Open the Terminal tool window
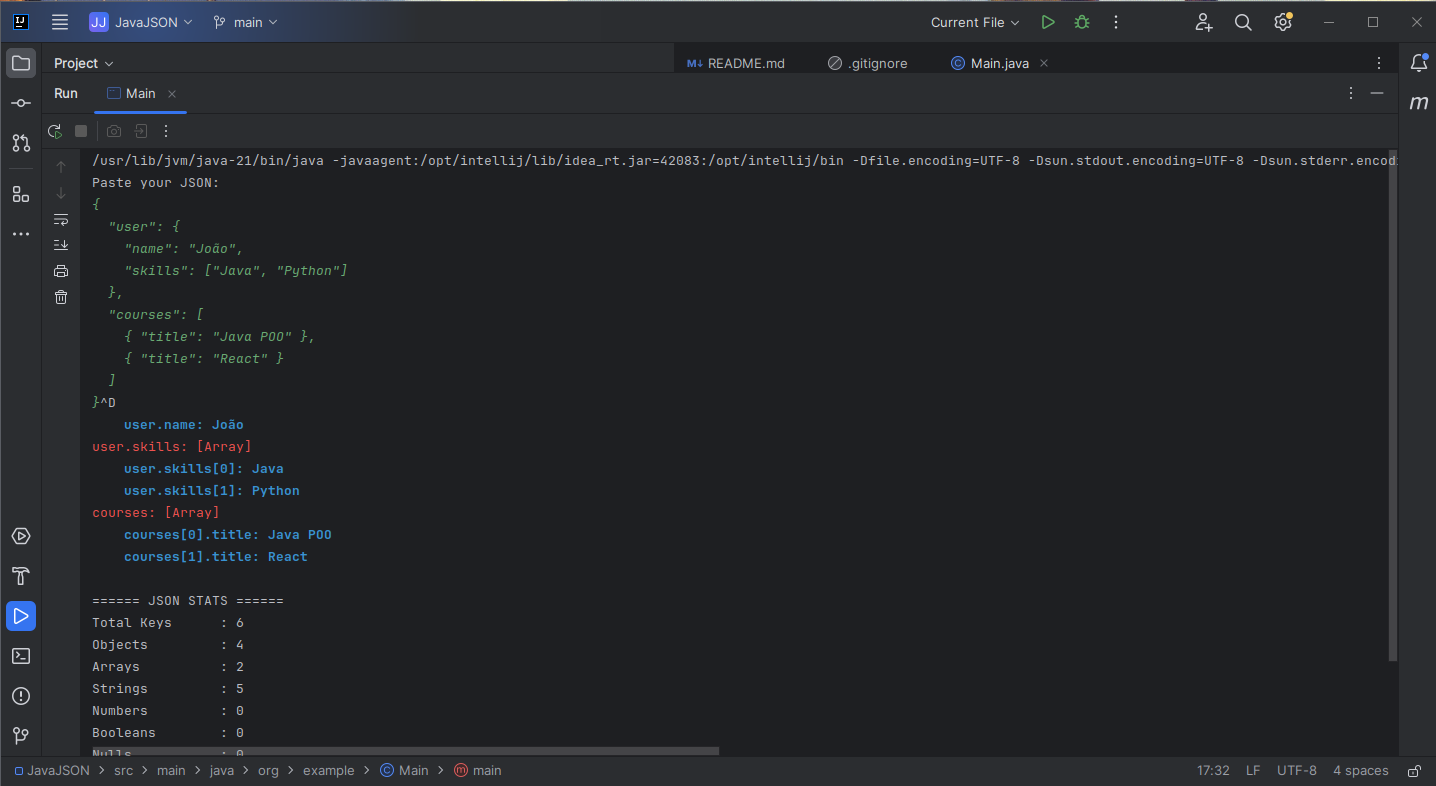The image size is (1436, 786). [21, 656]
